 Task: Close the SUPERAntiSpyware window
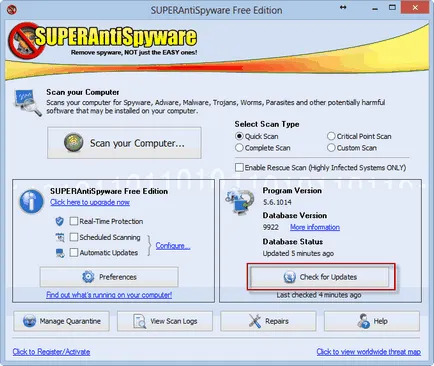415,7
